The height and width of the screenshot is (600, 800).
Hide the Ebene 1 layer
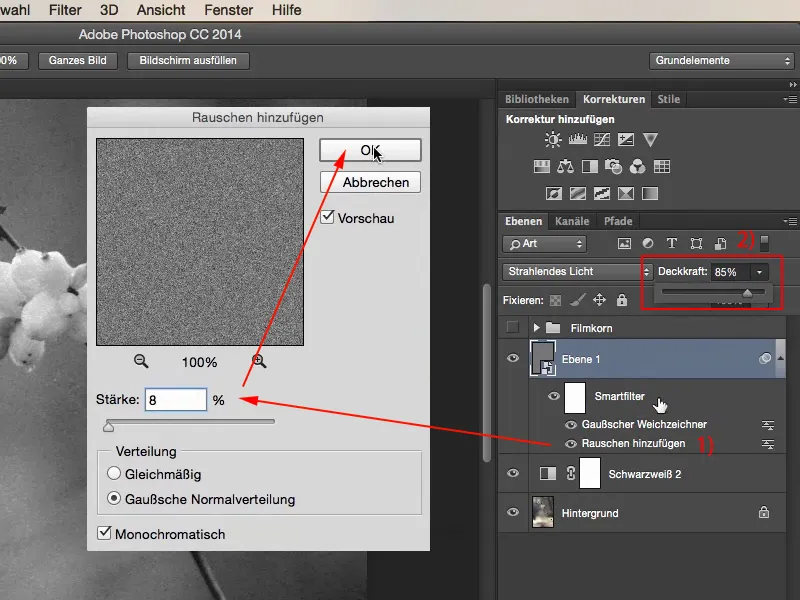pyautogui.click(x=513, y=358)
